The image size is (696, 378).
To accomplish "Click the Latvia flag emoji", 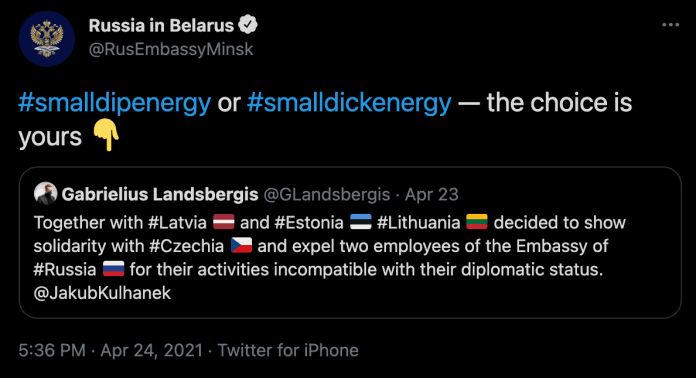I will coord(223,222).
